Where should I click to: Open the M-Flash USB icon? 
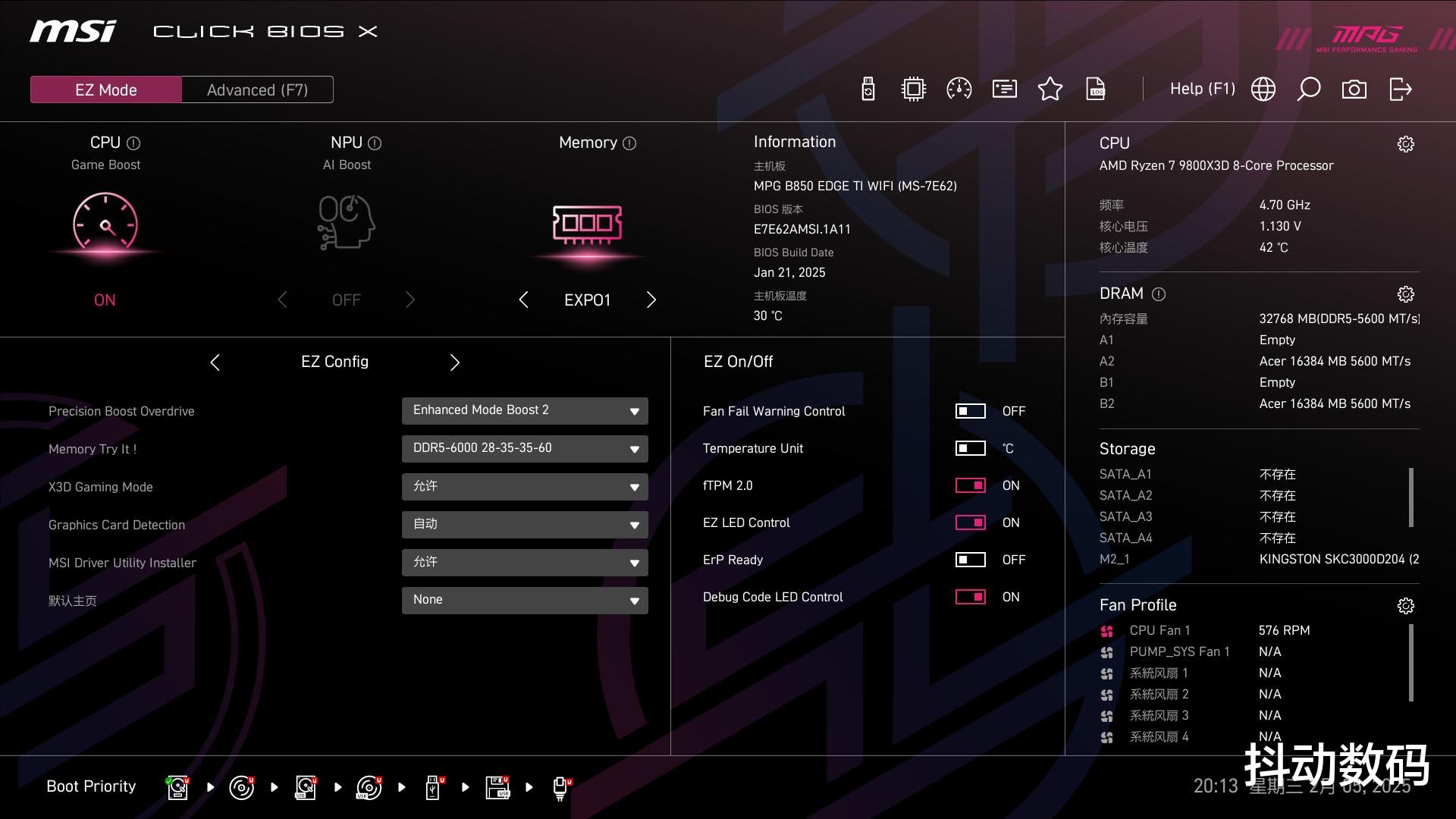868,89
